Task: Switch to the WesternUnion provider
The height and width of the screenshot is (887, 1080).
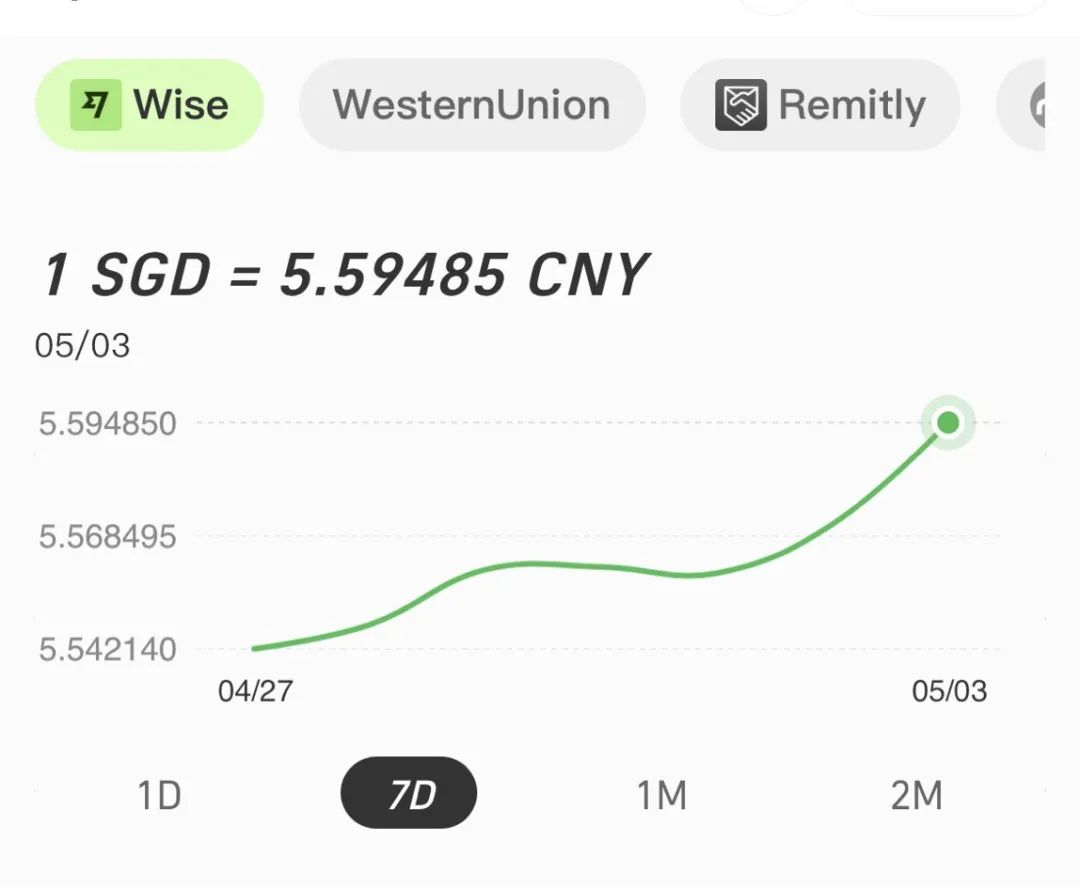Action: (472, 105)
